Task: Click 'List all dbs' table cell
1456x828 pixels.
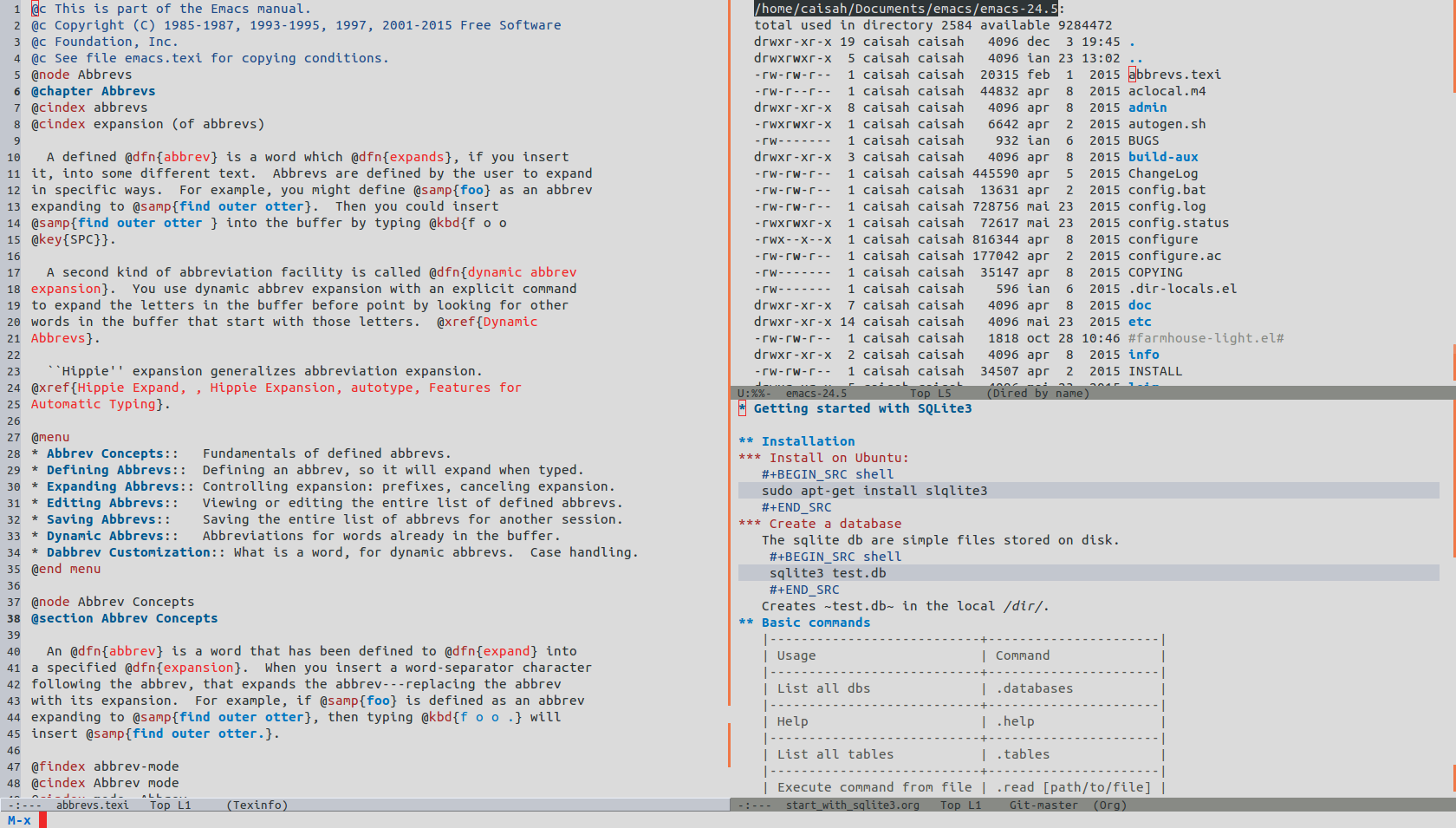Action: (x=823, y=688)
